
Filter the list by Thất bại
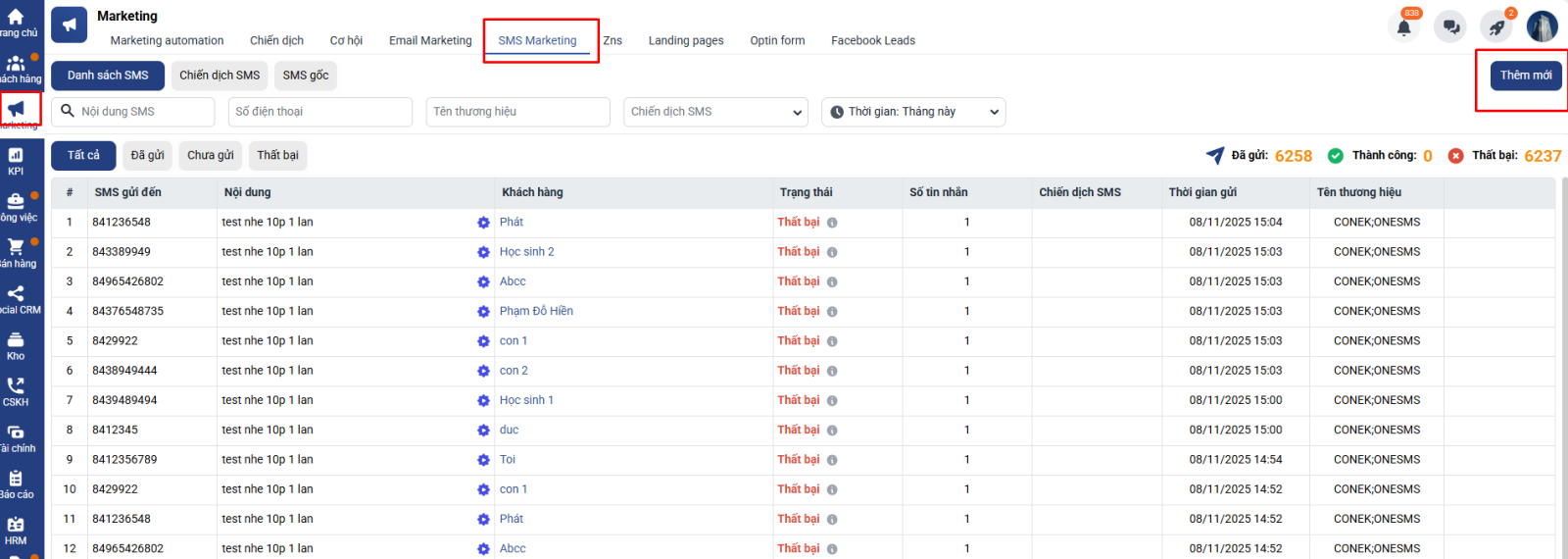click(x=277, y=155)
